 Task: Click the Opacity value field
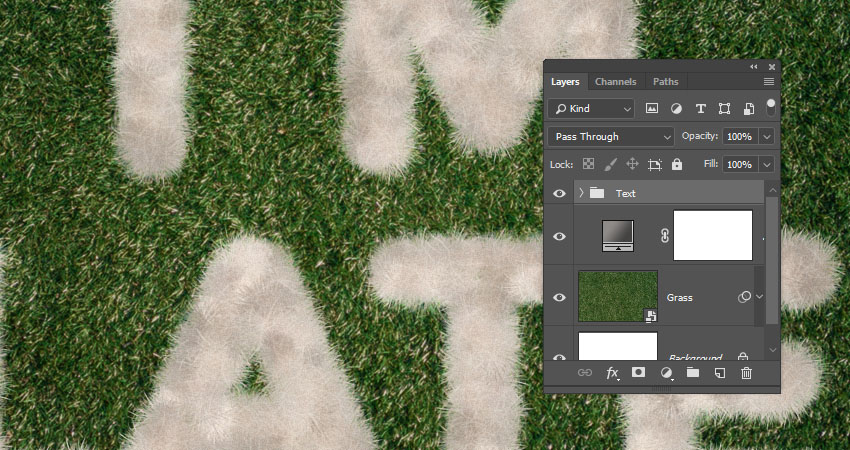point(741,137)
